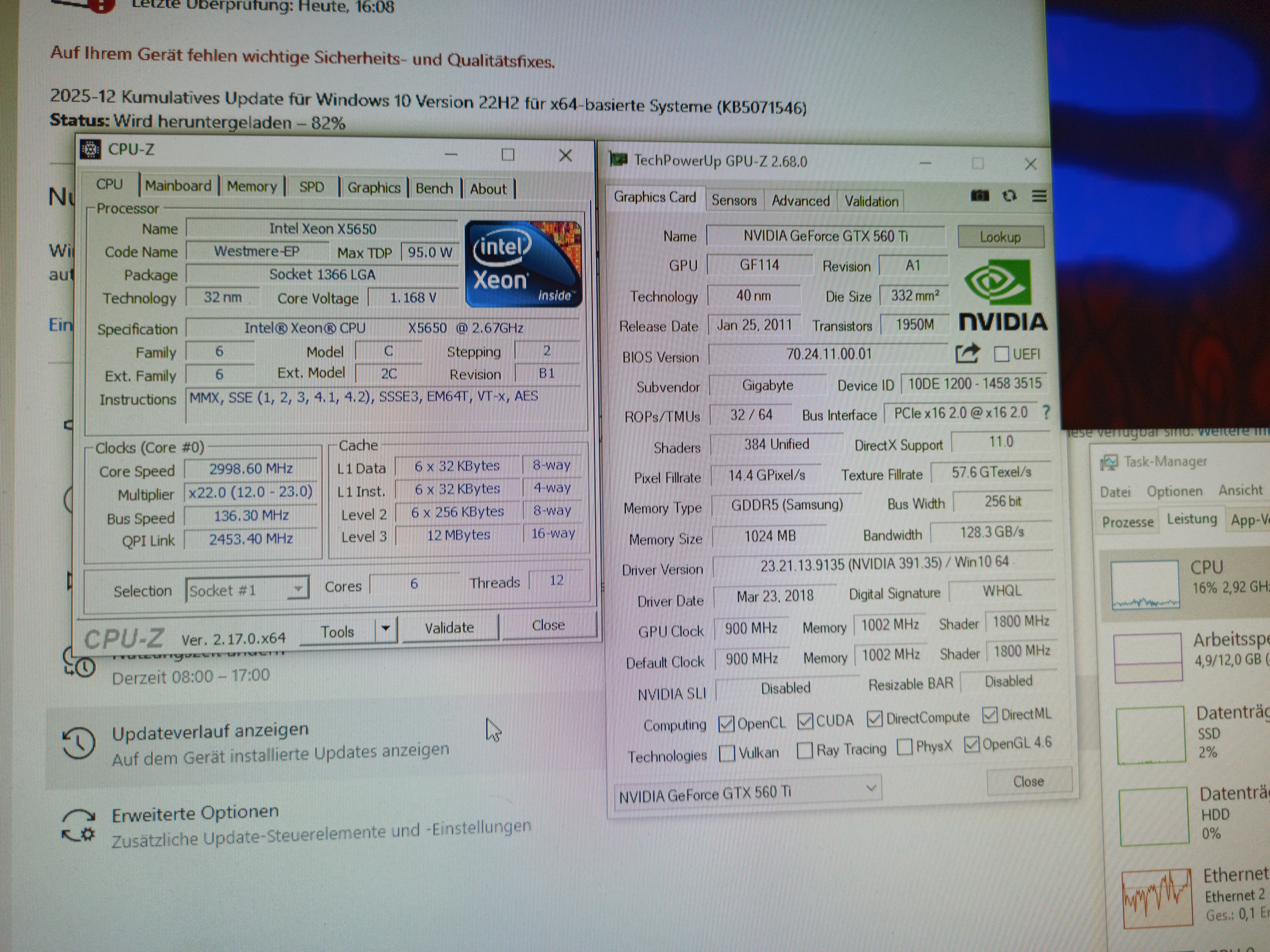Open the Socket #1 selection dropdown
This screenshot has height=952, width=1270.
pyautogui.click(x=247, y=590)
